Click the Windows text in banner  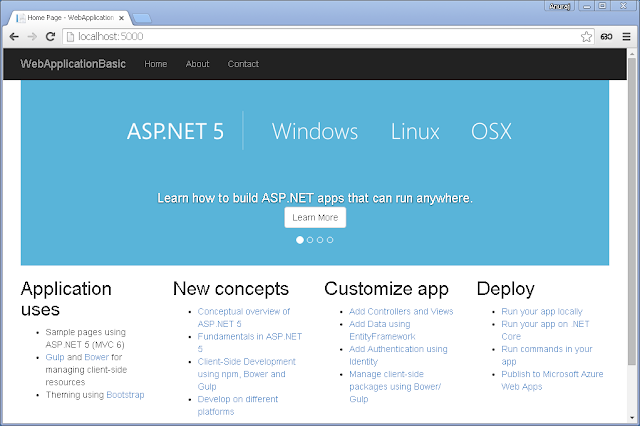[315, 131]
